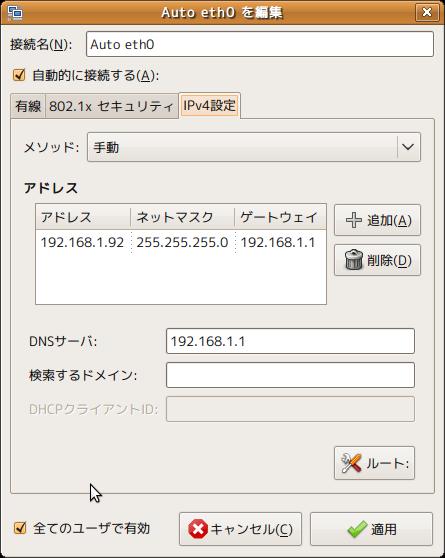Click the red X cancel icon
The image size is (445, 558).
pyautogui.click(x=198, y=529)
